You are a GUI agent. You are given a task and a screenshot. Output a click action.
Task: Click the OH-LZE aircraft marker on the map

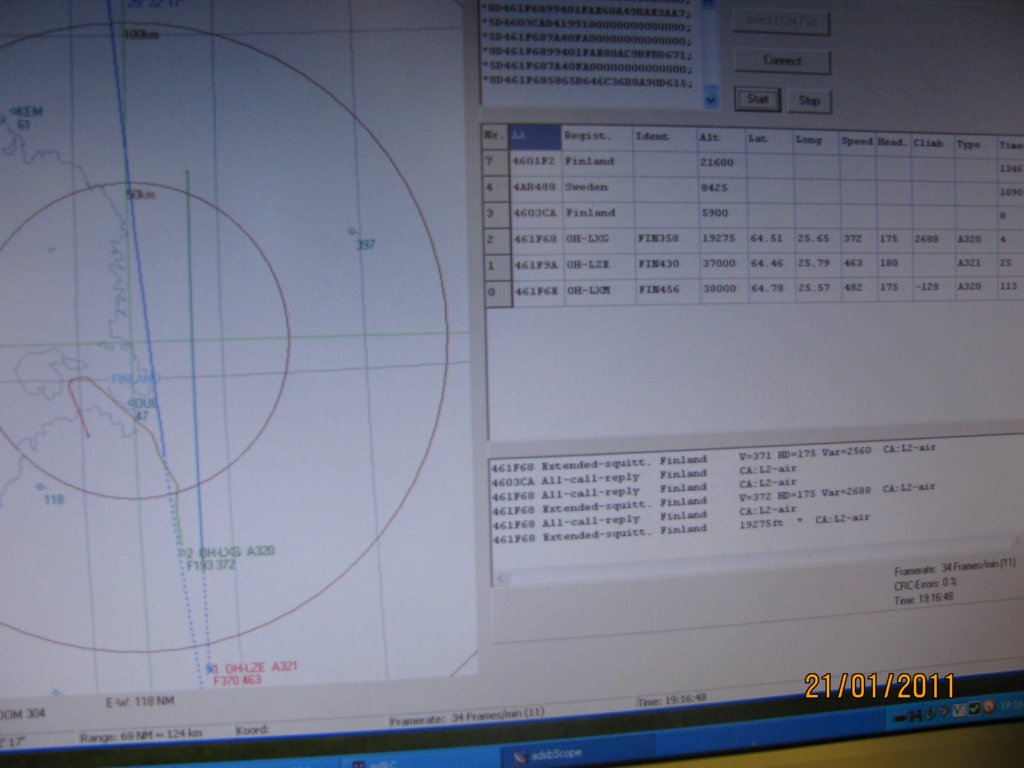210,668
